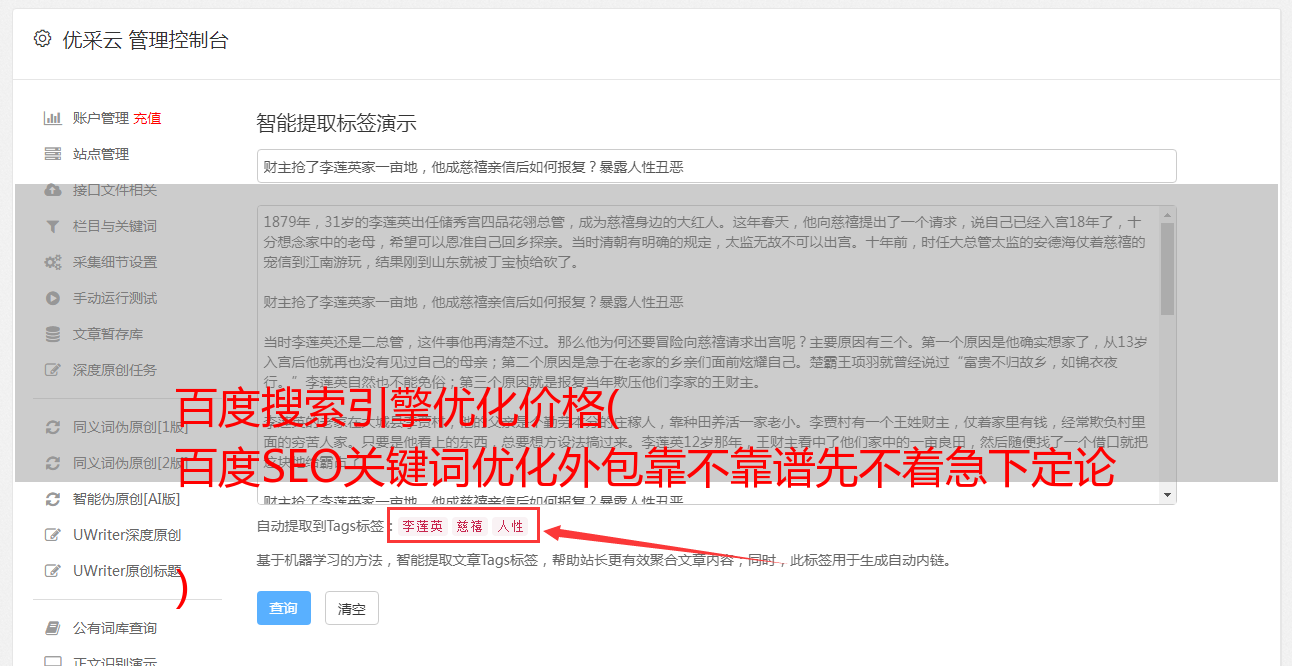The width and height of the screenshot is (1292, 666).
Task: Click the play circle icon for 手动运行测试
Action: pyautogui.click(x=53, y=298)
